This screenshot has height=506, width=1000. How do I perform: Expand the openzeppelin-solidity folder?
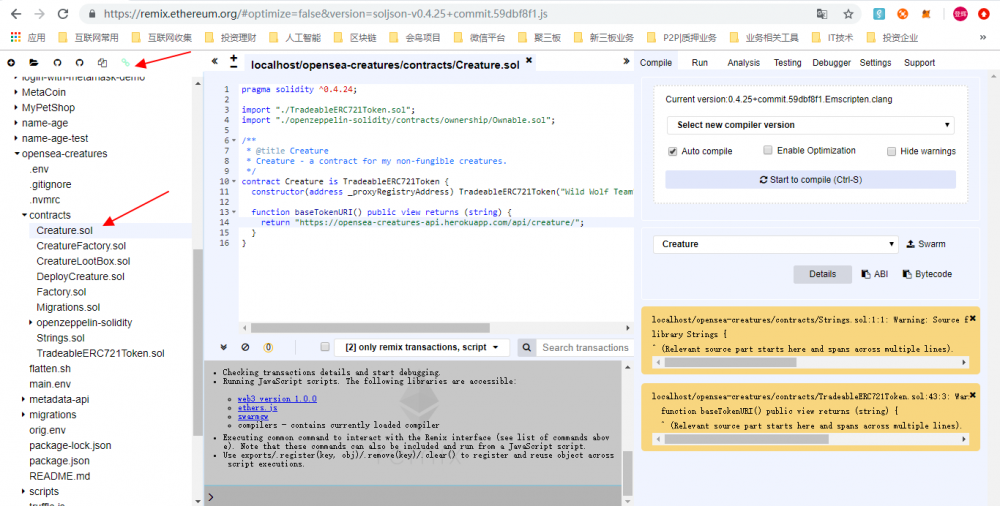pos(30,323)
